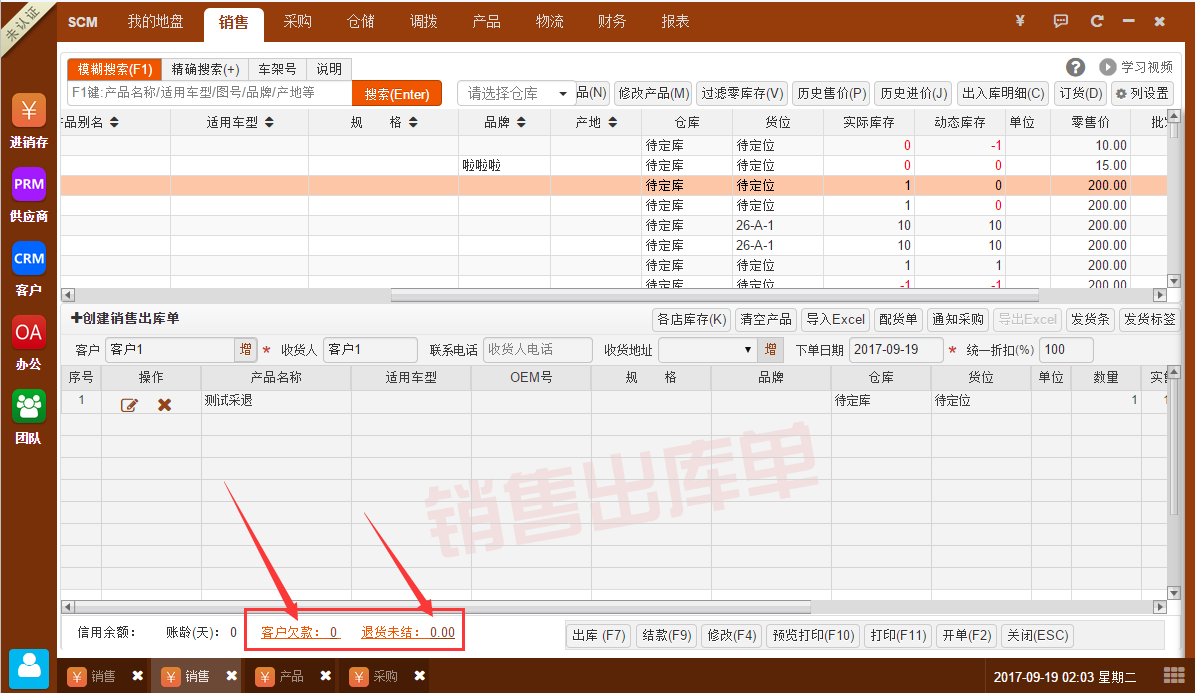Switch to 仓储 menu tab
The image size is (1195, 693).
pyautogui.click(x=360, y=21)
